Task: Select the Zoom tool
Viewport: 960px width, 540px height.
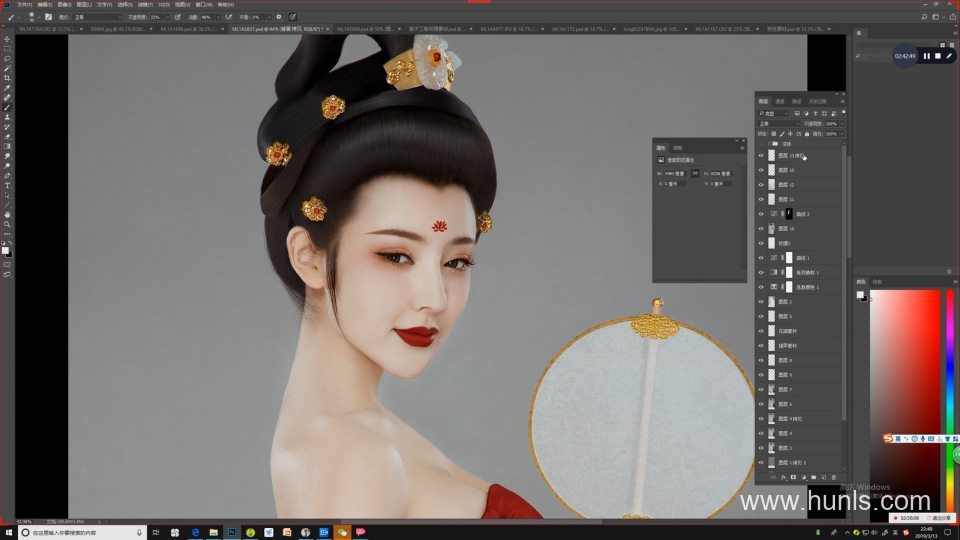Action: [7, 225]
